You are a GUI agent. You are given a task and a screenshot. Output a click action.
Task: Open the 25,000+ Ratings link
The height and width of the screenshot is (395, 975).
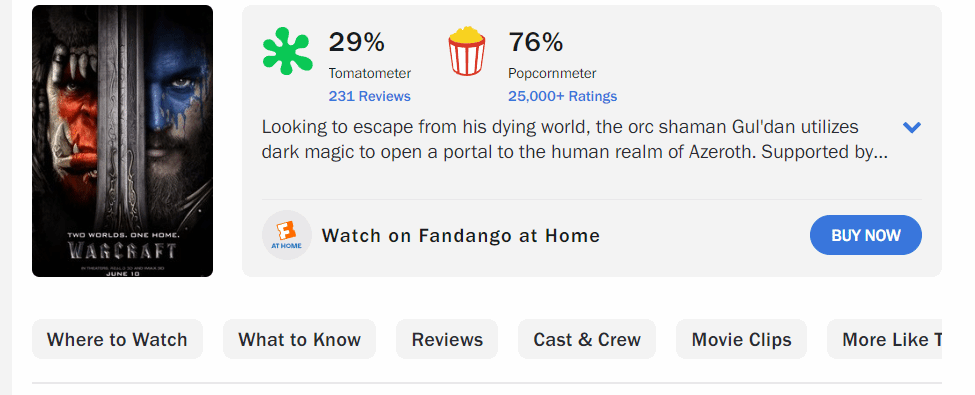point(562,96)
